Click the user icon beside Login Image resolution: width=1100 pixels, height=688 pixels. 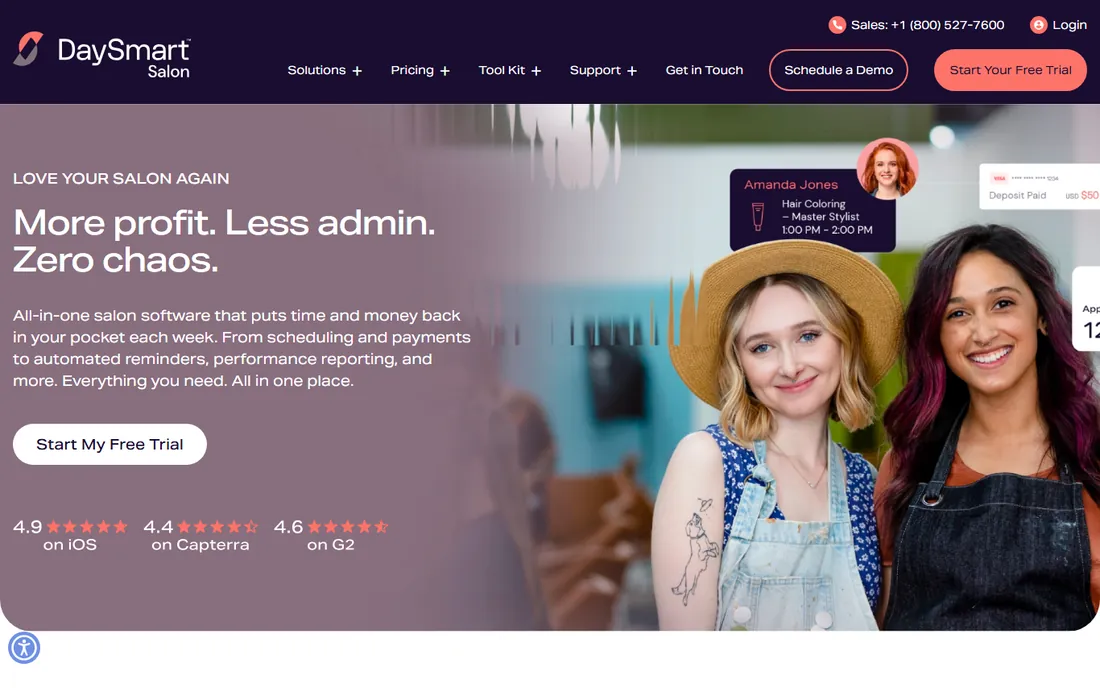click(1038, 25)
